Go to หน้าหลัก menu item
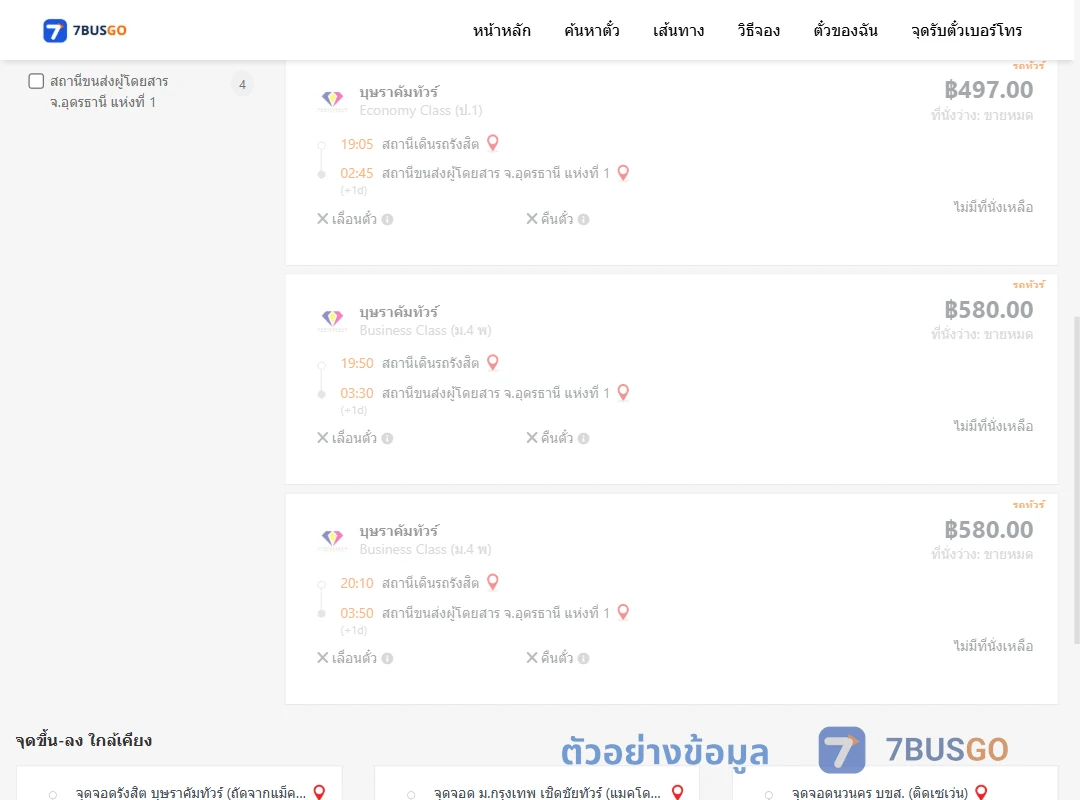 [x=501, y=30]
